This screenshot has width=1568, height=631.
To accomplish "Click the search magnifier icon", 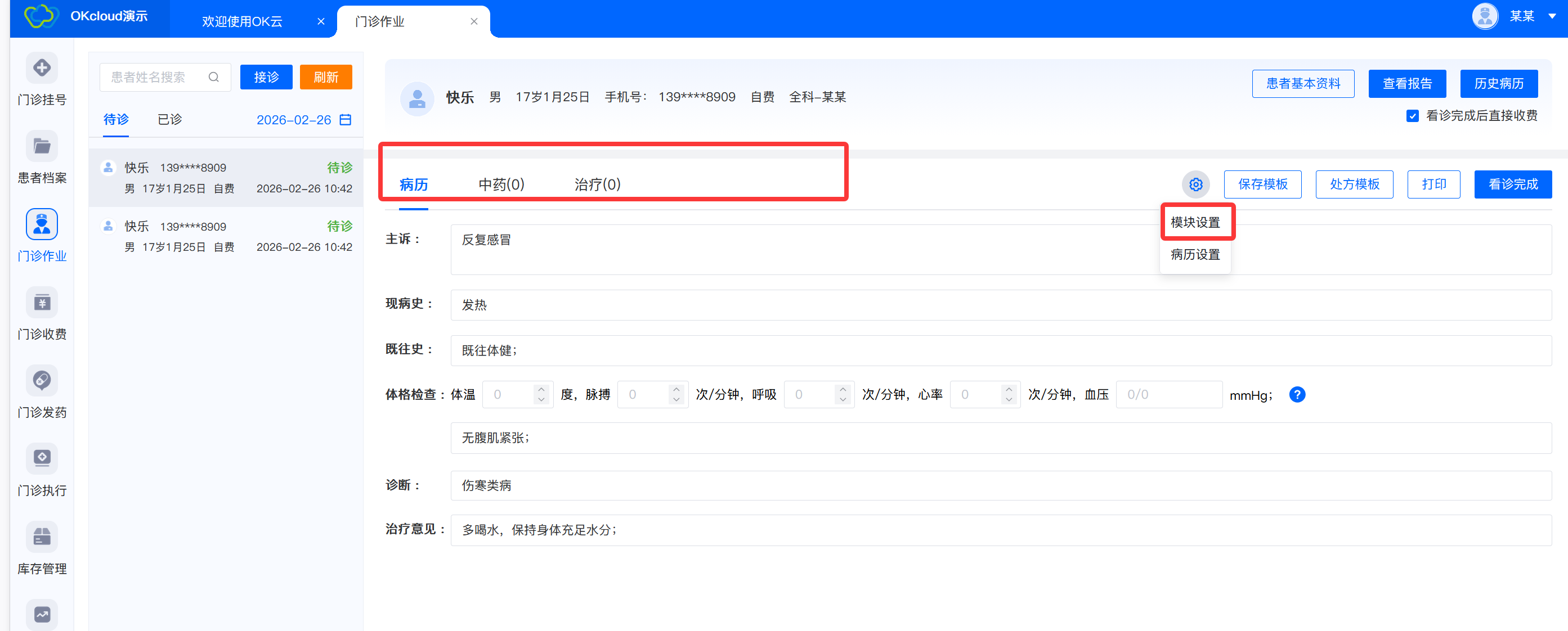I will coord(214,77).
